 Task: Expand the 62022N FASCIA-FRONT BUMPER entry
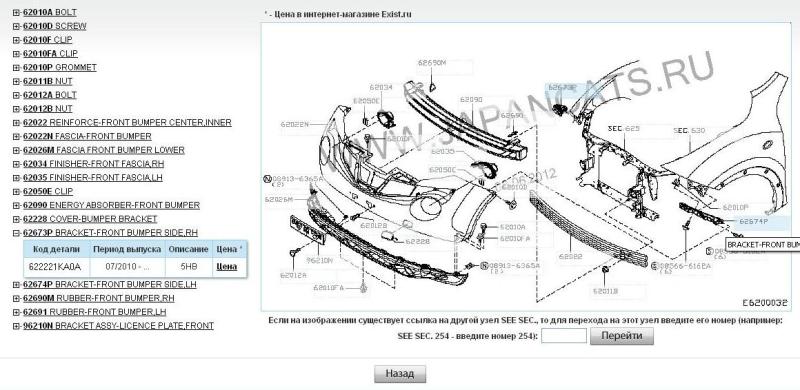click(16, 136)
